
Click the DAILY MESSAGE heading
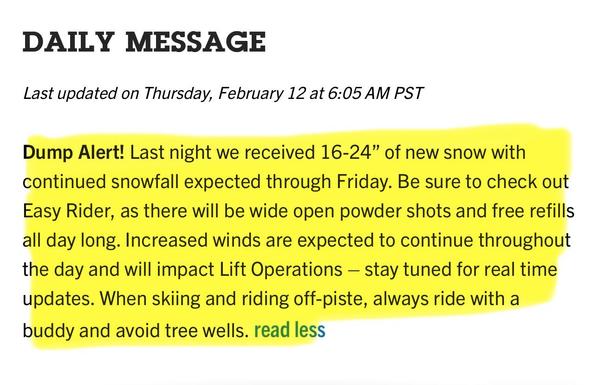[x=144, y=42]
